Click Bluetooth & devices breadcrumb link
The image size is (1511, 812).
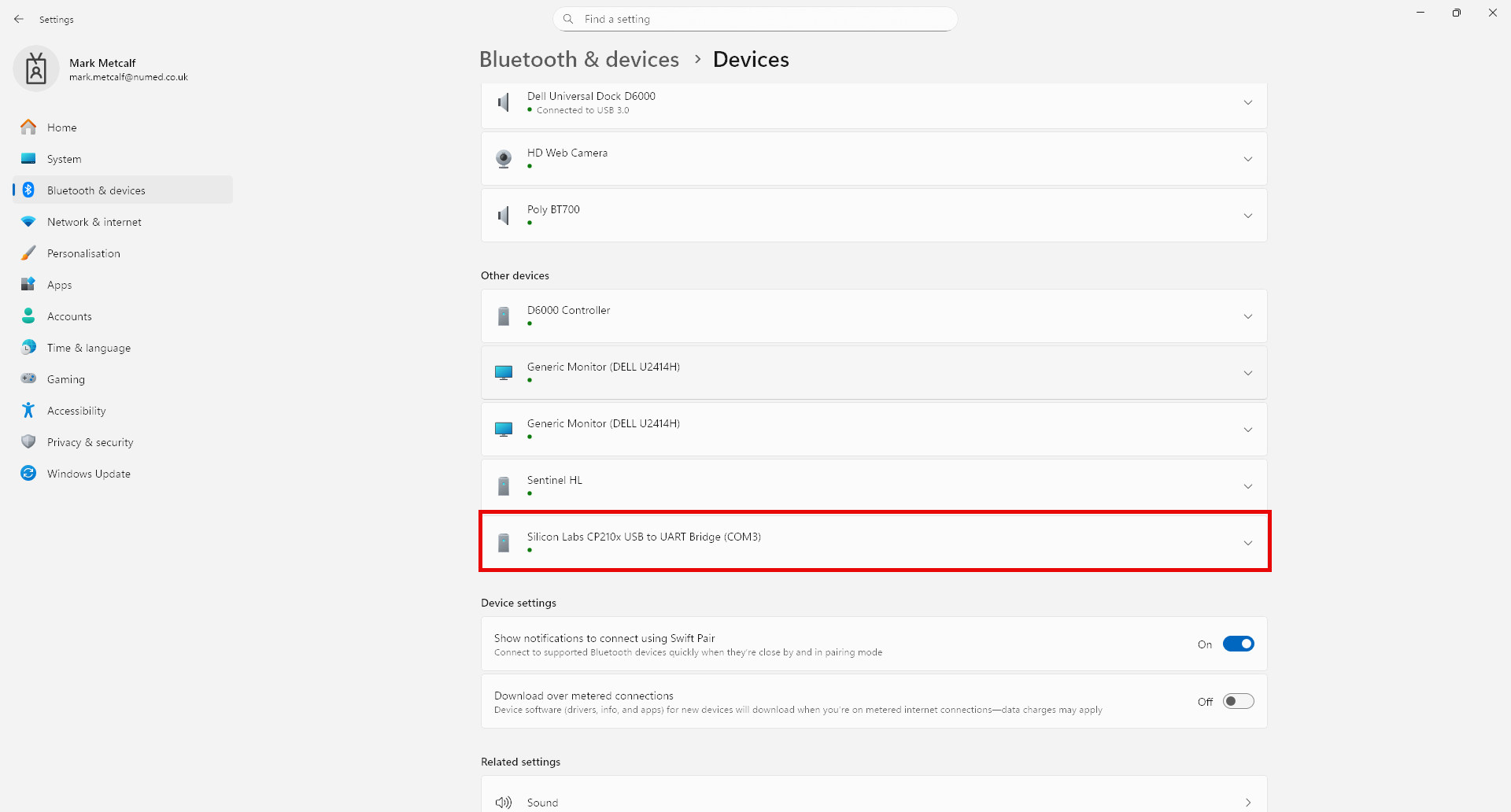(578, 60)
